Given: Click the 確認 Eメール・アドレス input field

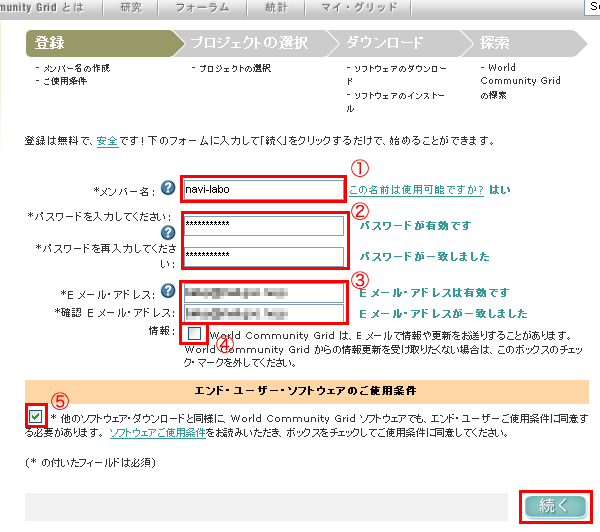Looking at the screenshot, I should (264, 313).
